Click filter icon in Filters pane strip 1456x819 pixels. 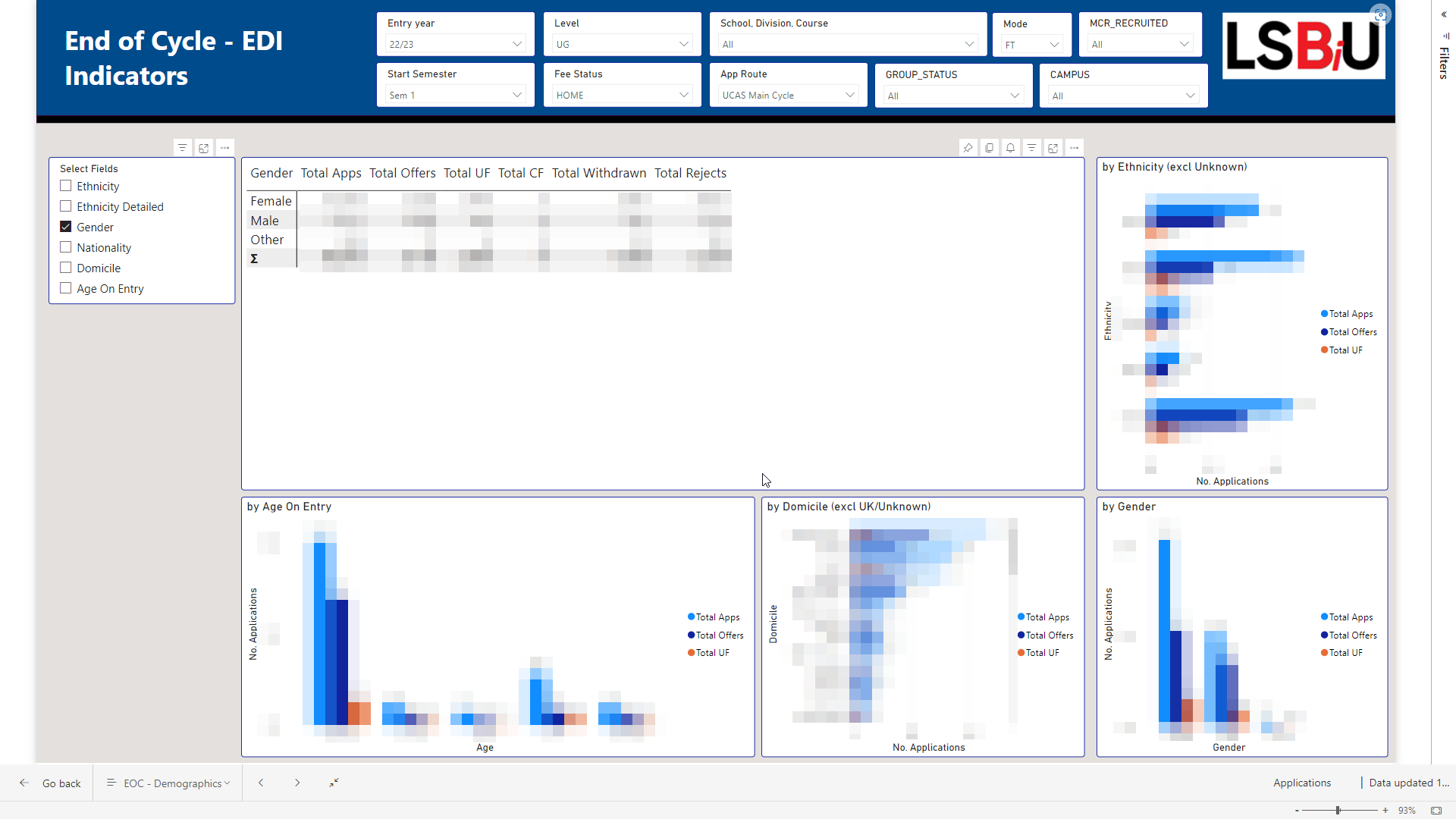pos(1445,36)
